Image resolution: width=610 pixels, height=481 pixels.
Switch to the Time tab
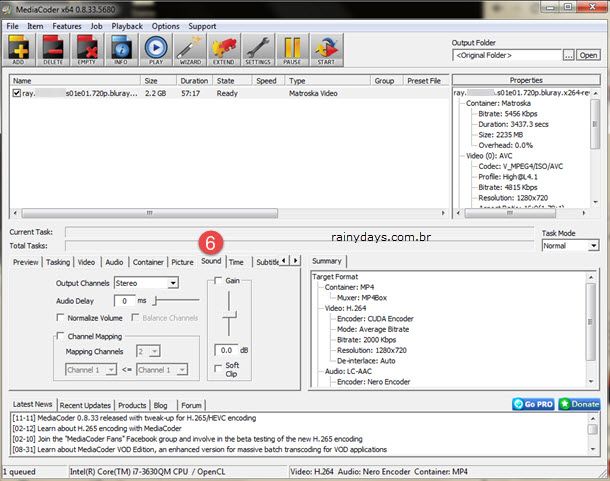pyautogui.click(x=236, y=262)
